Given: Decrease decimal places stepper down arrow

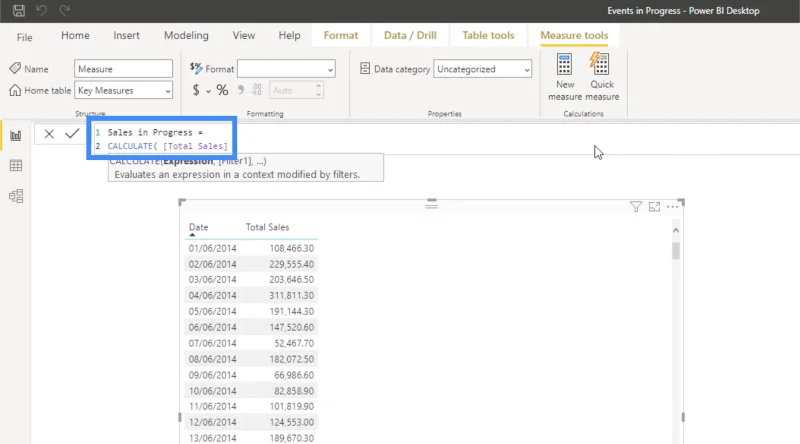Looking at the screenshot, I should pyautogui.click(x=318, y=94).
